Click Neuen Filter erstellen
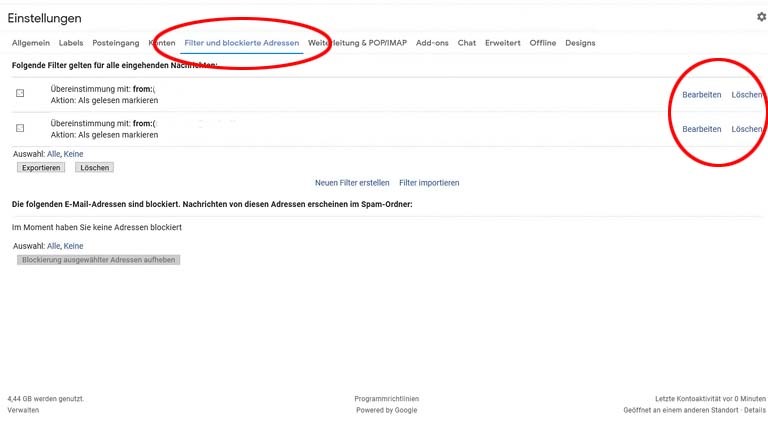768x432 pixels. coord(352,183)
